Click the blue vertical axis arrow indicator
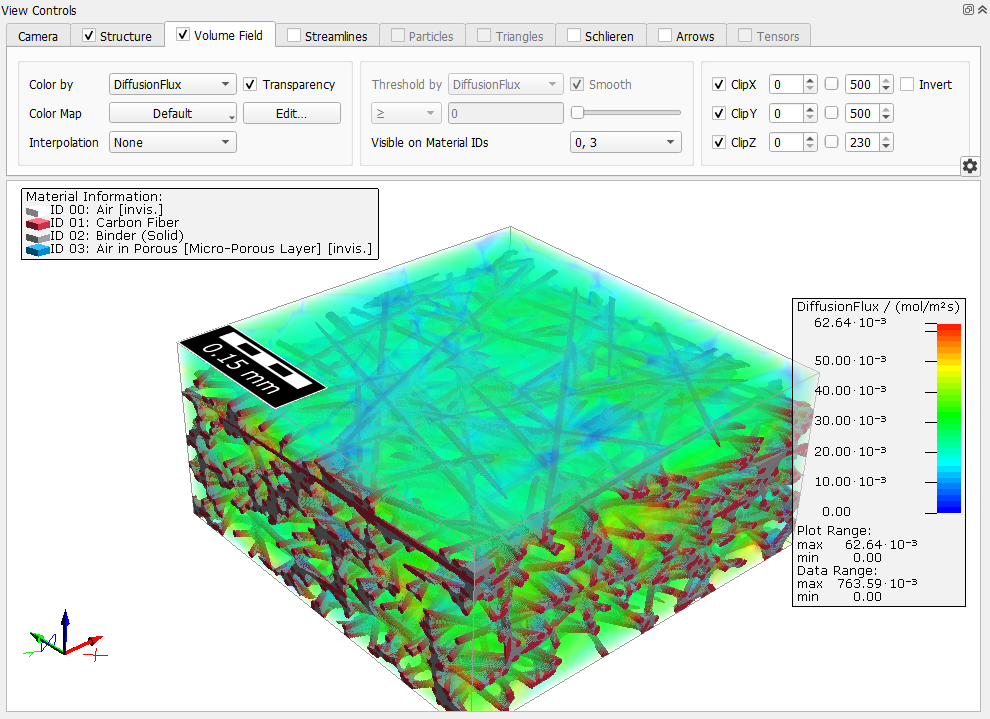990x719 pixels. [64, 622]
